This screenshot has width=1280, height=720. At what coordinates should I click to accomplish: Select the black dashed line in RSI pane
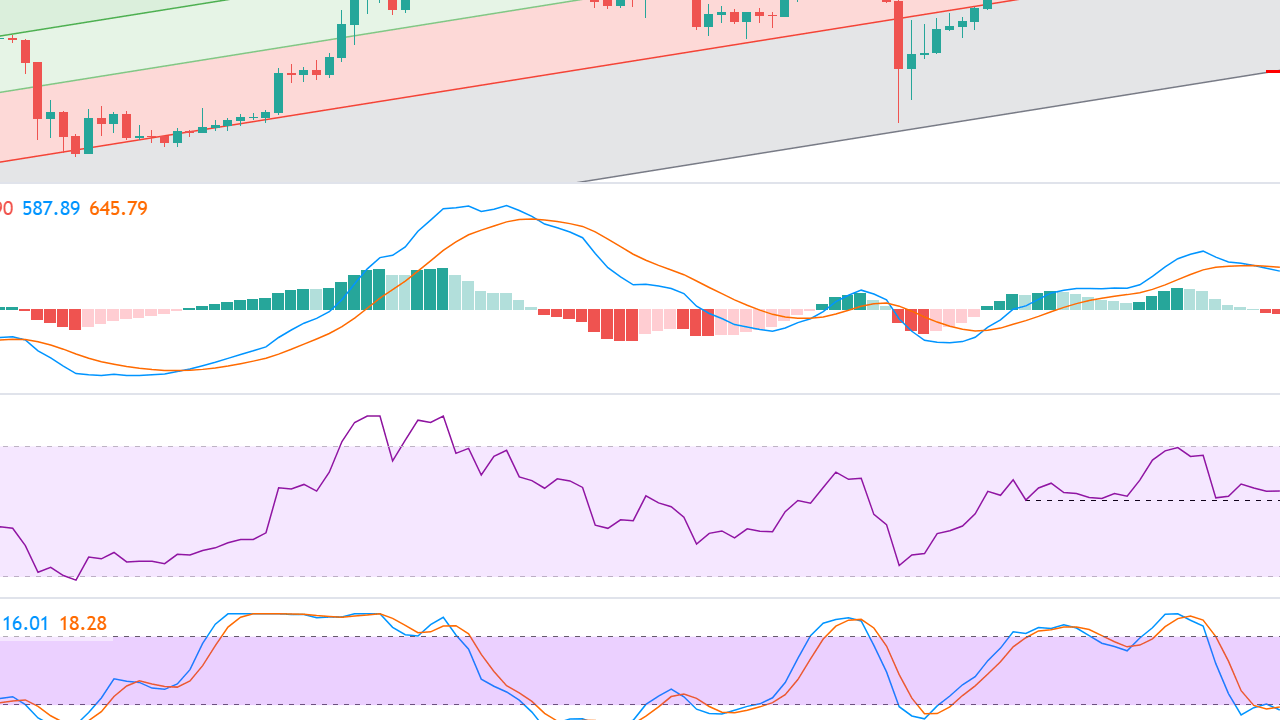click(x=1153, y=500)
